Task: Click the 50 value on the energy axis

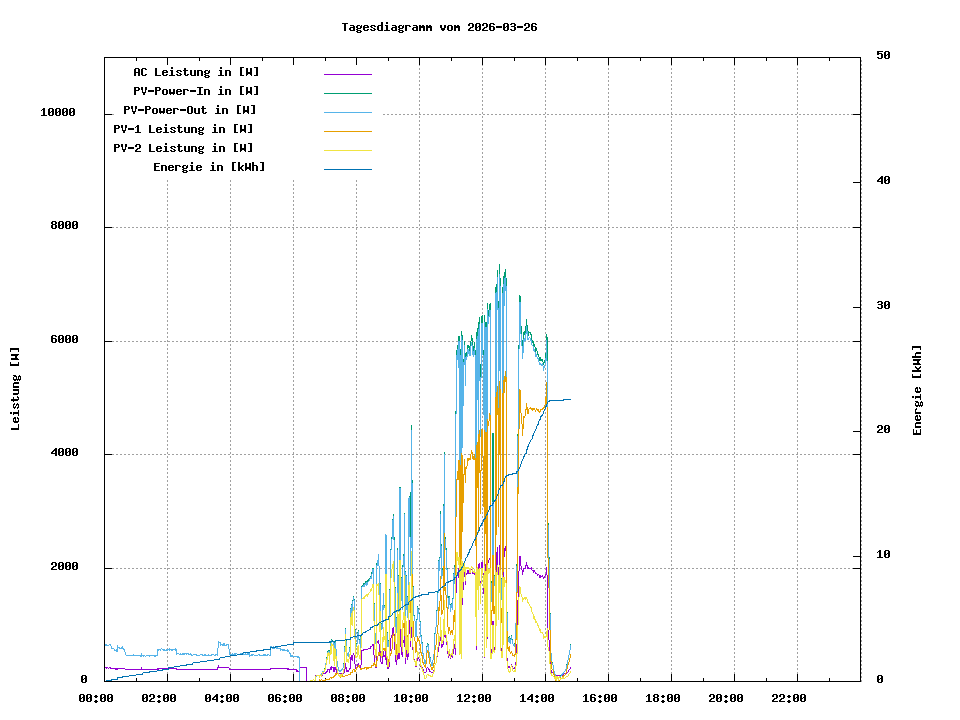Action: 883,56
